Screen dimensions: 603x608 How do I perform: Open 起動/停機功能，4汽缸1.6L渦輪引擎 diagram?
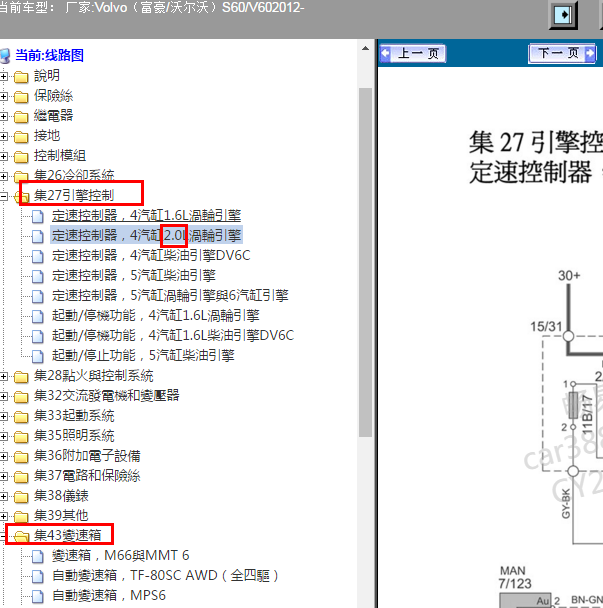(156, 315)
